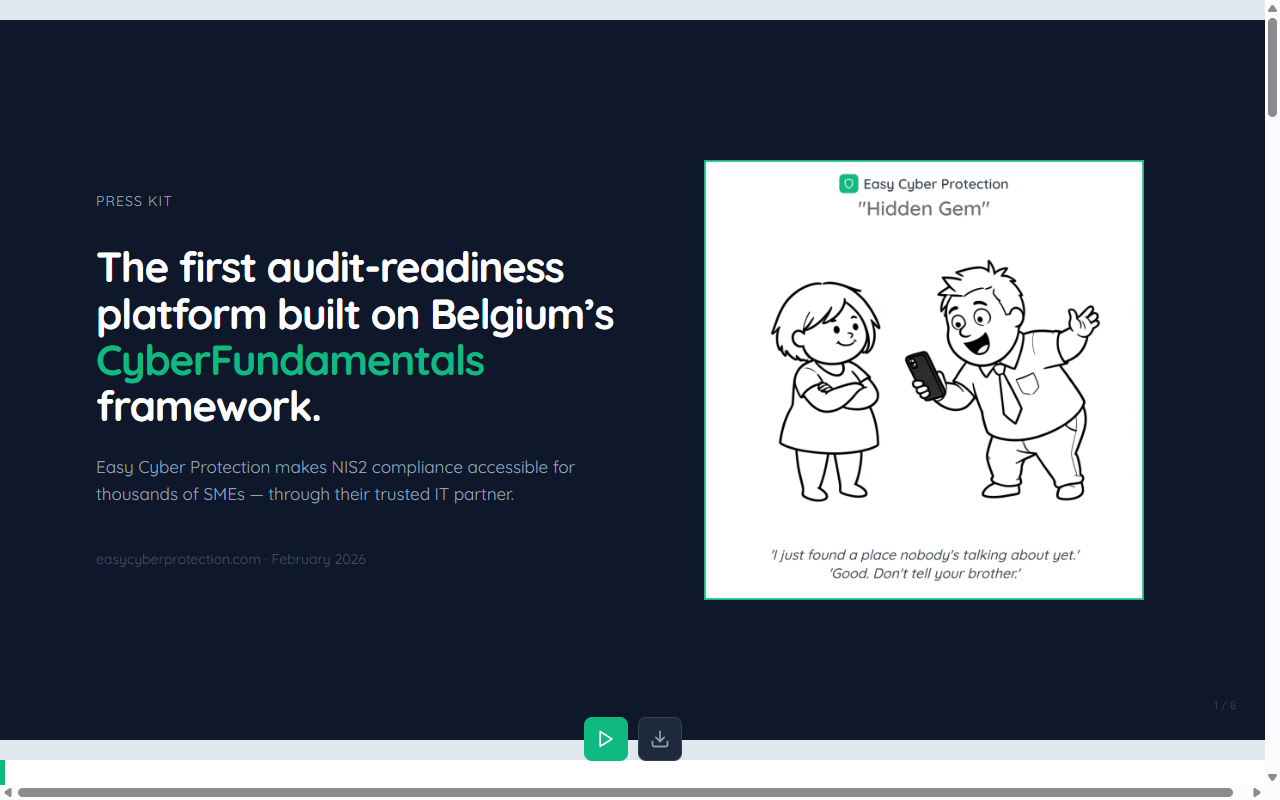
Task: Click the horizontal scrollbar thumb
Action: (x=625, y=792)
